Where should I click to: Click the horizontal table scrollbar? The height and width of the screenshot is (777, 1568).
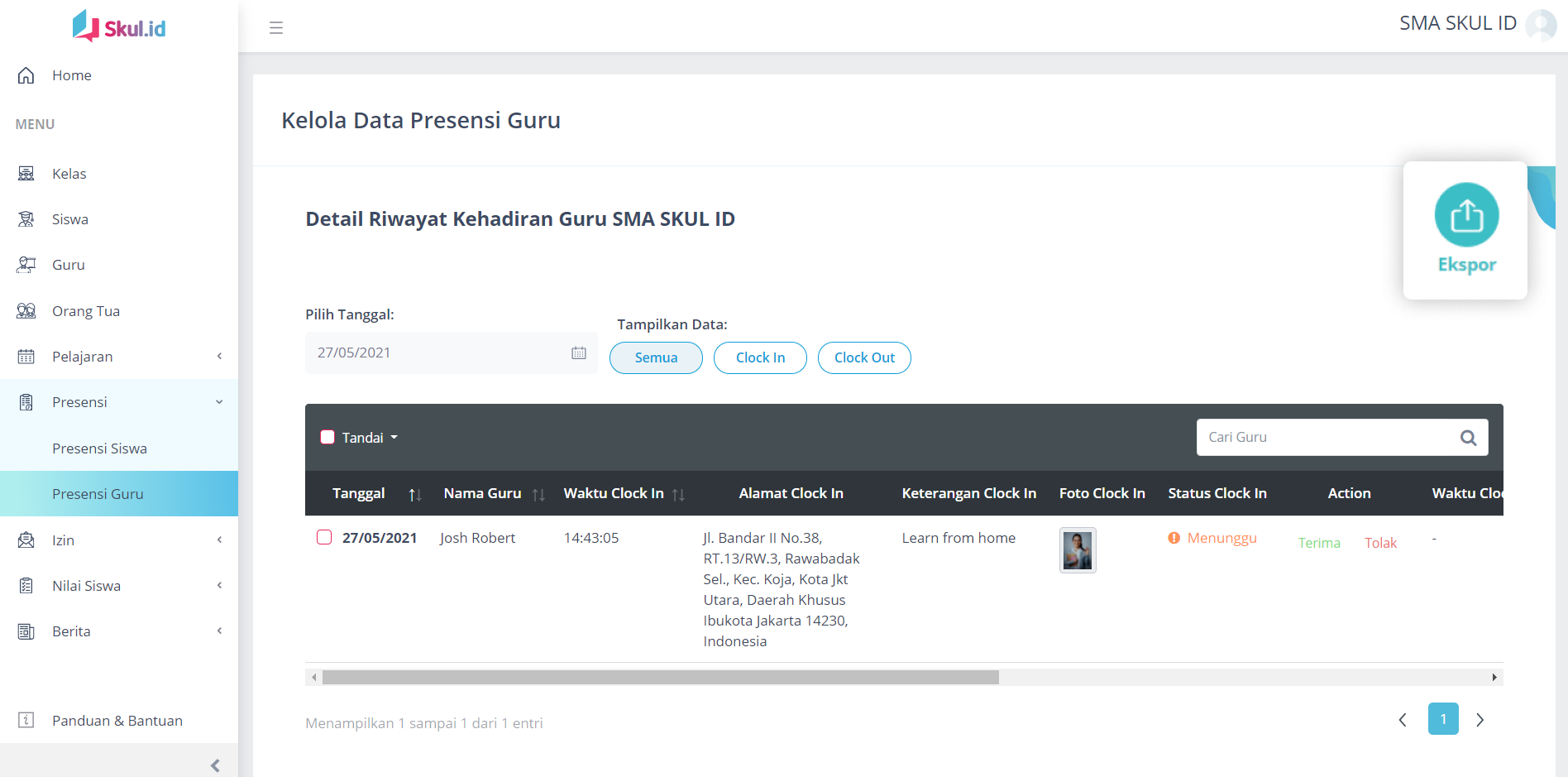point(660,678)
